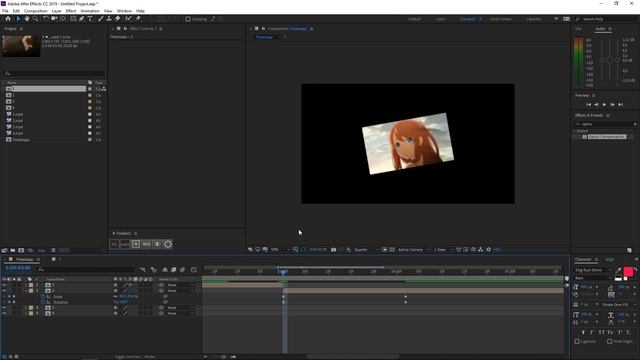Select the Clone Stamp tool
This screenshot has height=360, width=640.
109,19
